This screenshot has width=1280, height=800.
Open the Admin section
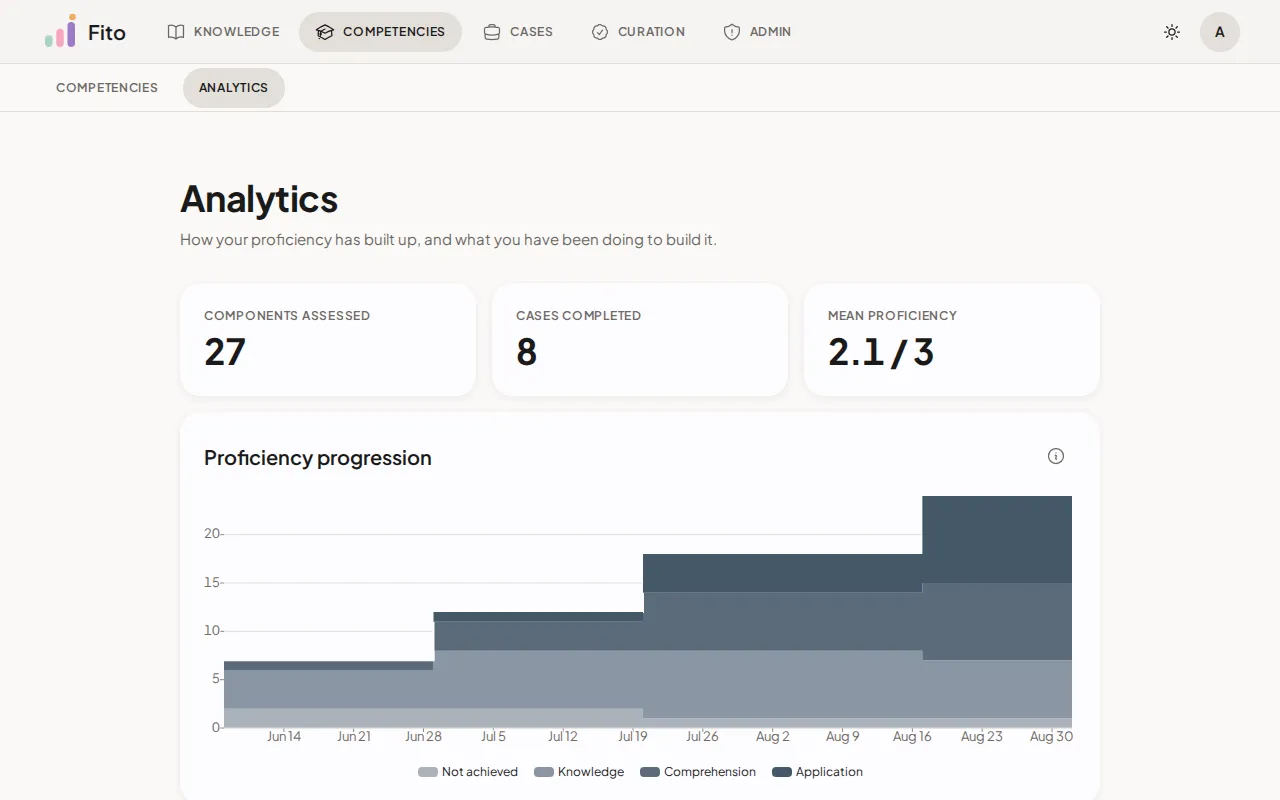[x=757, y=32]
